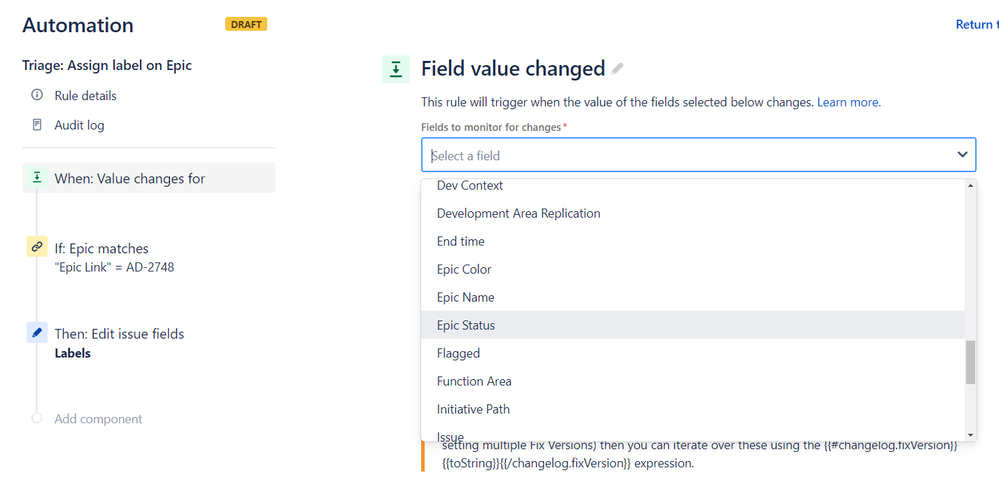999x501 pixels.
Task: Click the Add component circle icon
Action: click(37, 418)
